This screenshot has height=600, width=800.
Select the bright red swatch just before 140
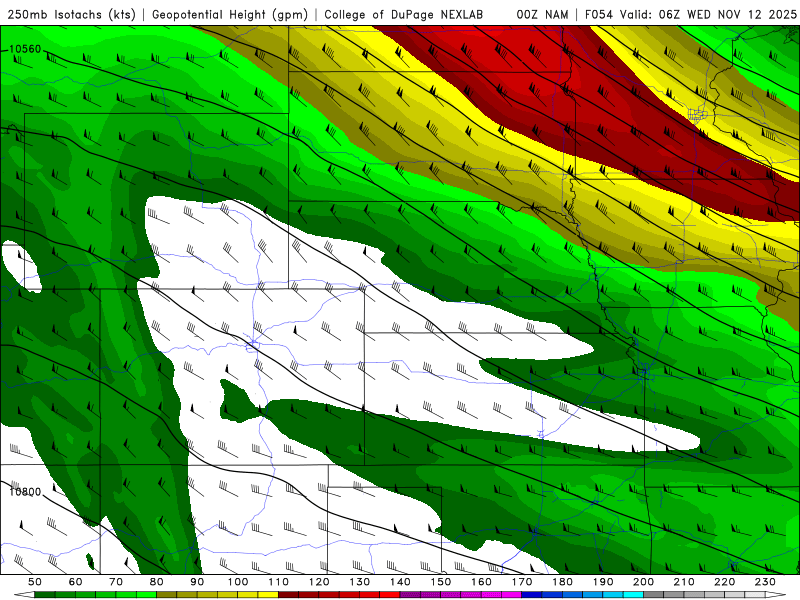point(390,595)
